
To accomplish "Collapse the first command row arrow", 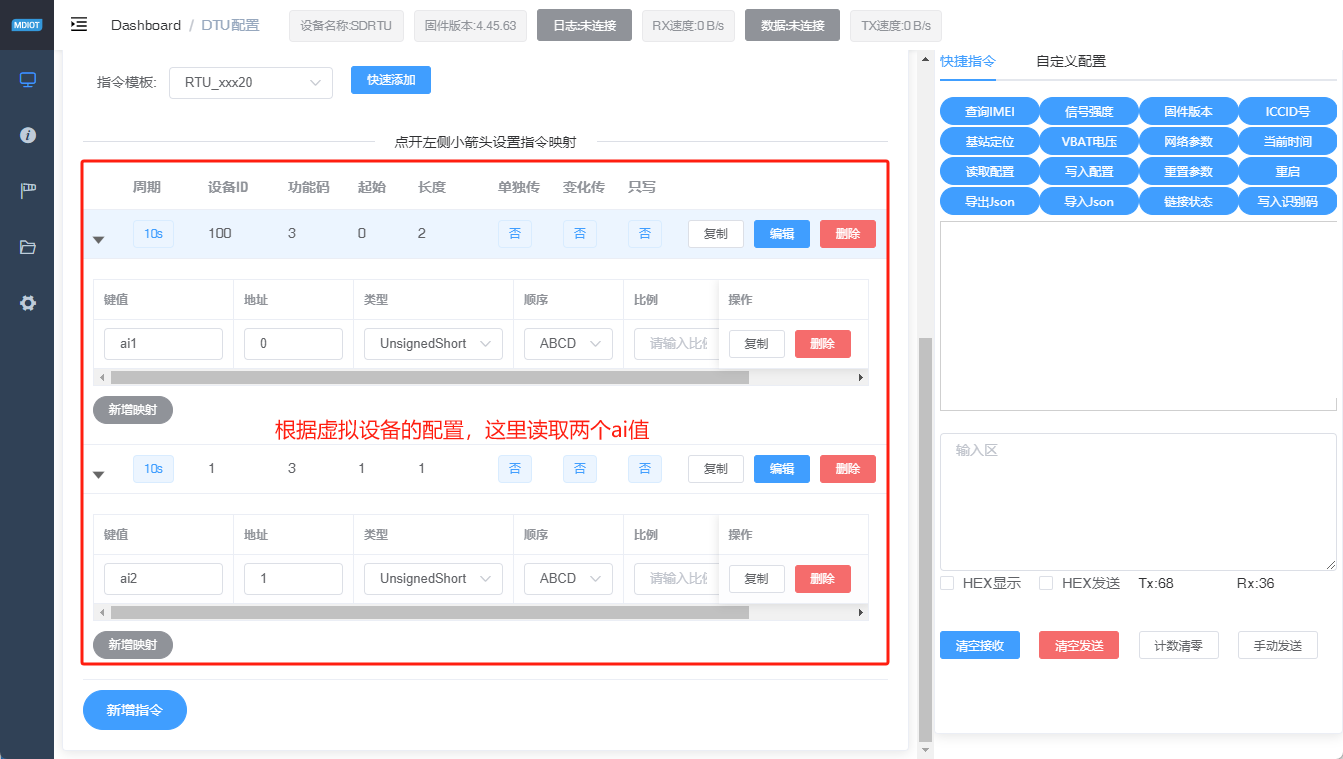I will coord(98,240).
